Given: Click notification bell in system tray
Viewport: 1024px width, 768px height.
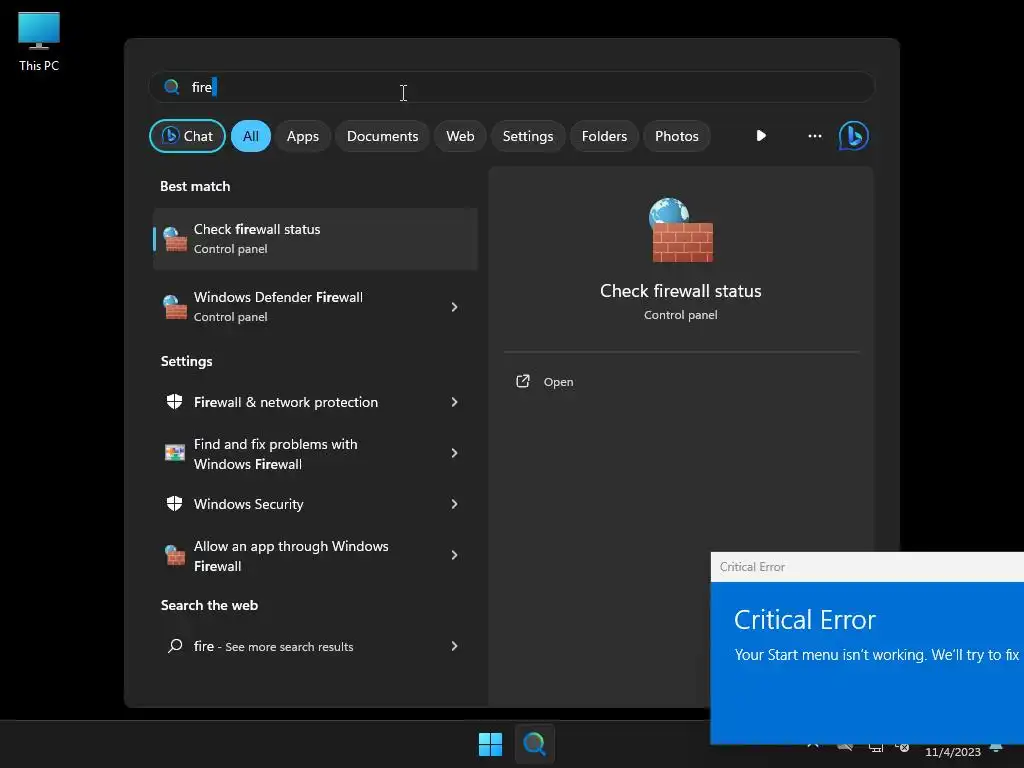Looking at the screenshot, I should [997, 748].
